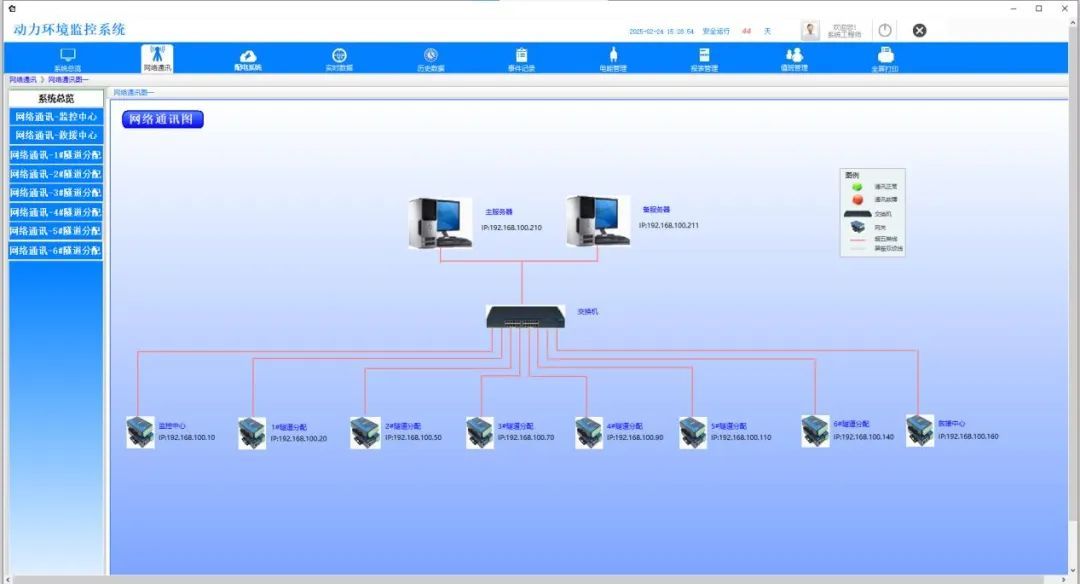Click the 3#隧道分配 gateway device icon
The image size is (1080, 584).
pos(480,433)
